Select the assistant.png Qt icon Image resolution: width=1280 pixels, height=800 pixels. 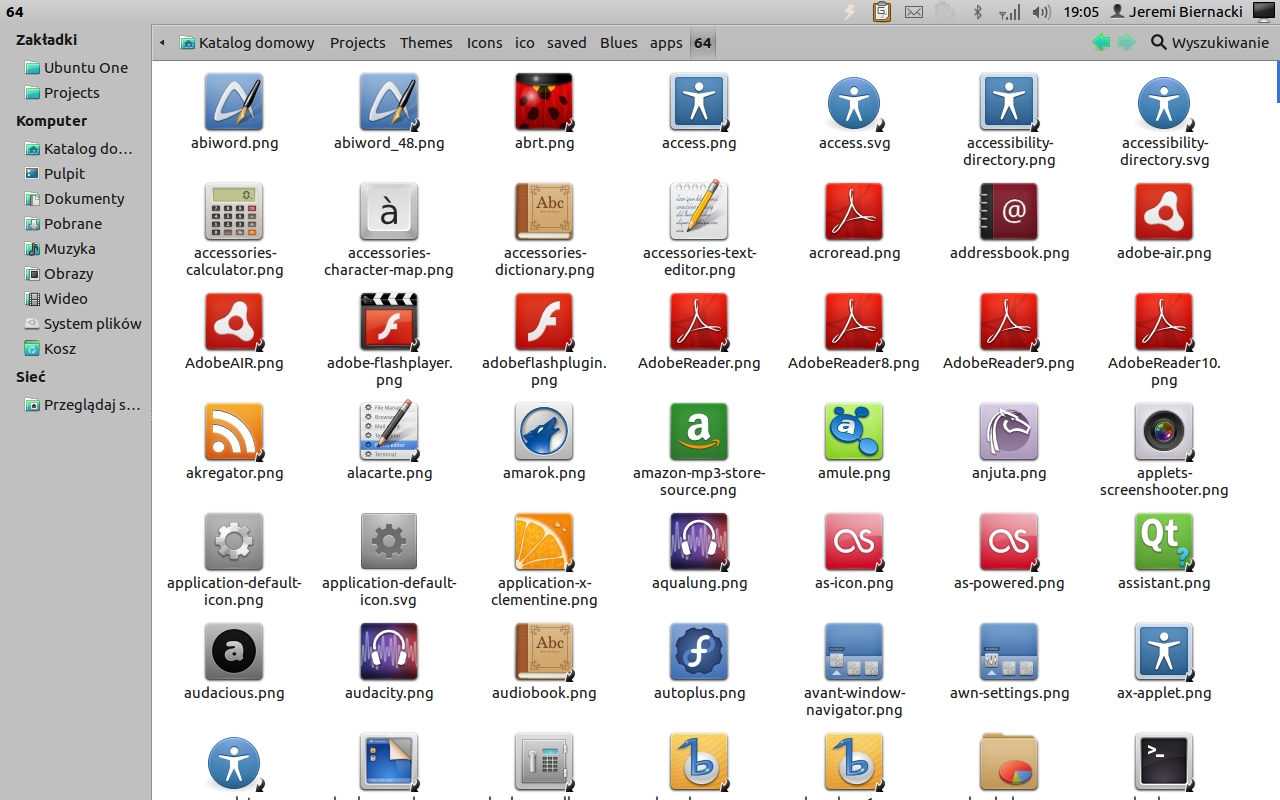click(x=1164, y=542)
